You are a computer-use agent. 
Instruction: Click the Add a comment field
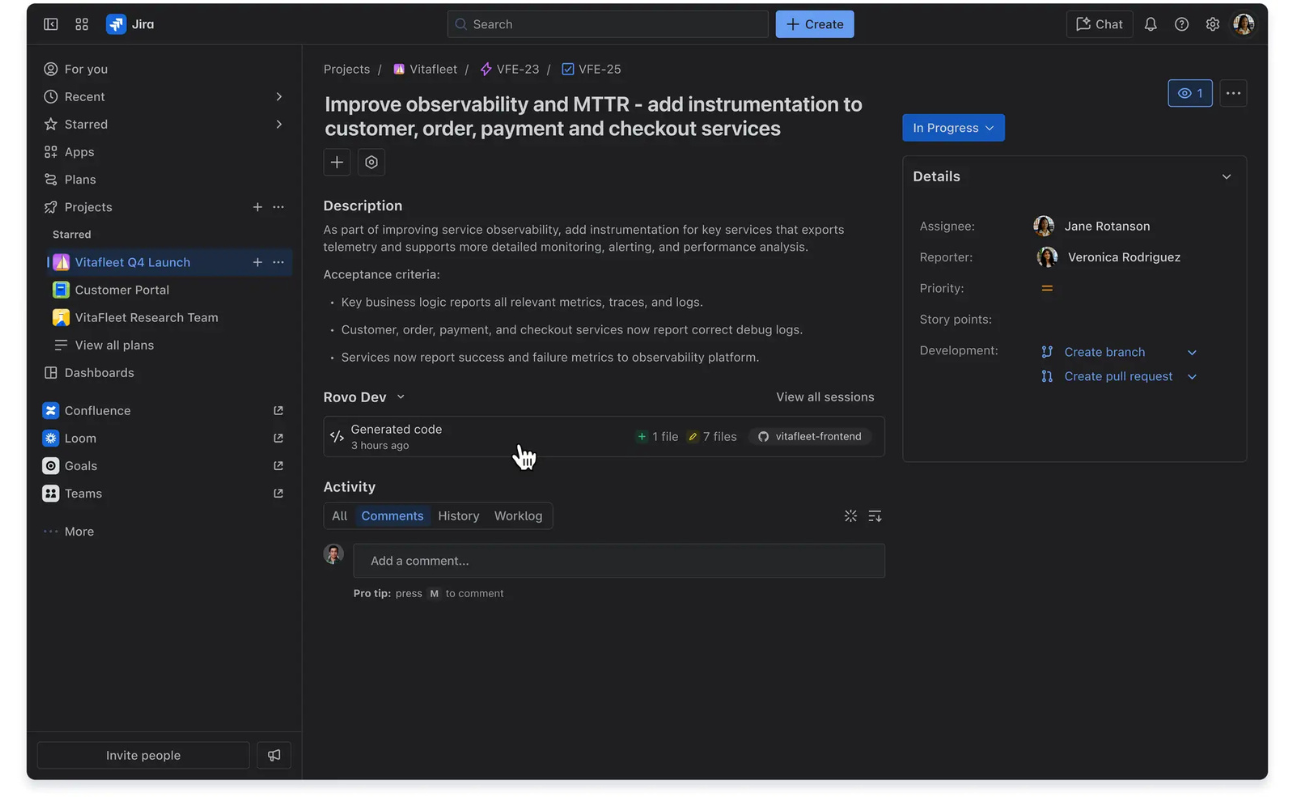618,561
